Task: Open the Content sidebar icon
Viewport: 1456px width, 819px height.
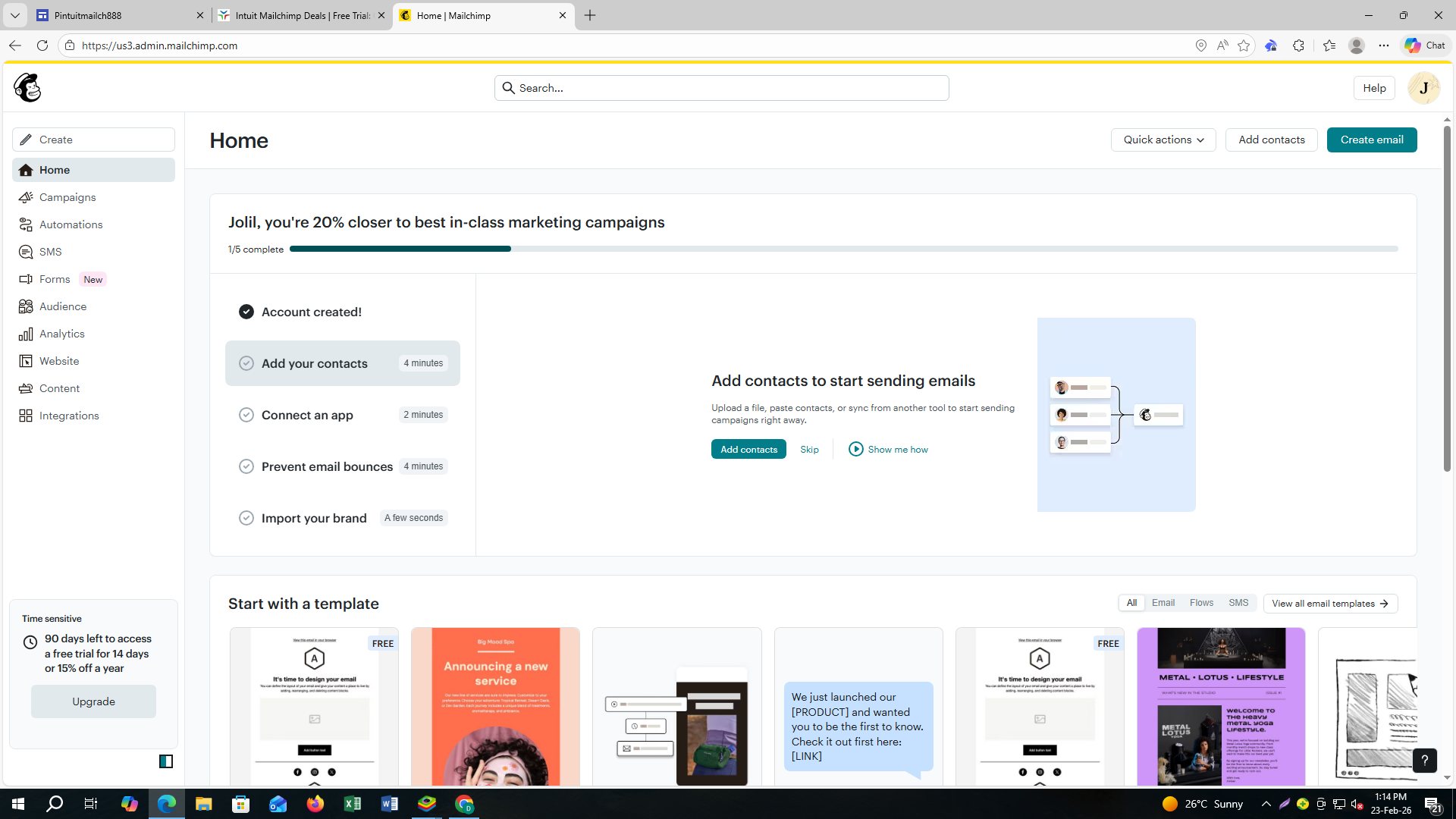Action: tap(26, 388)
